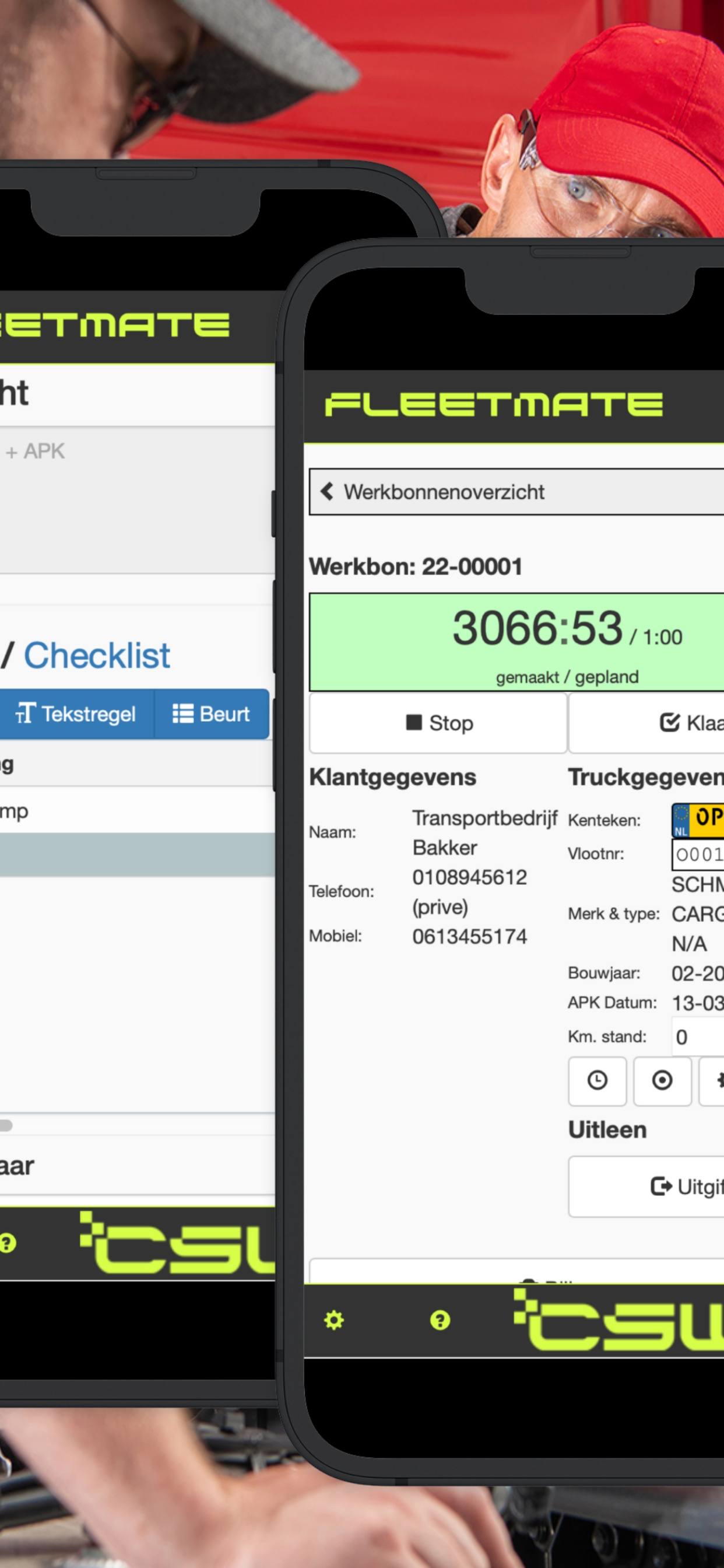Click the CSU logo on back phone footer
Viewport: 724px width, 1568px height.
click(x=177, y=1242)
